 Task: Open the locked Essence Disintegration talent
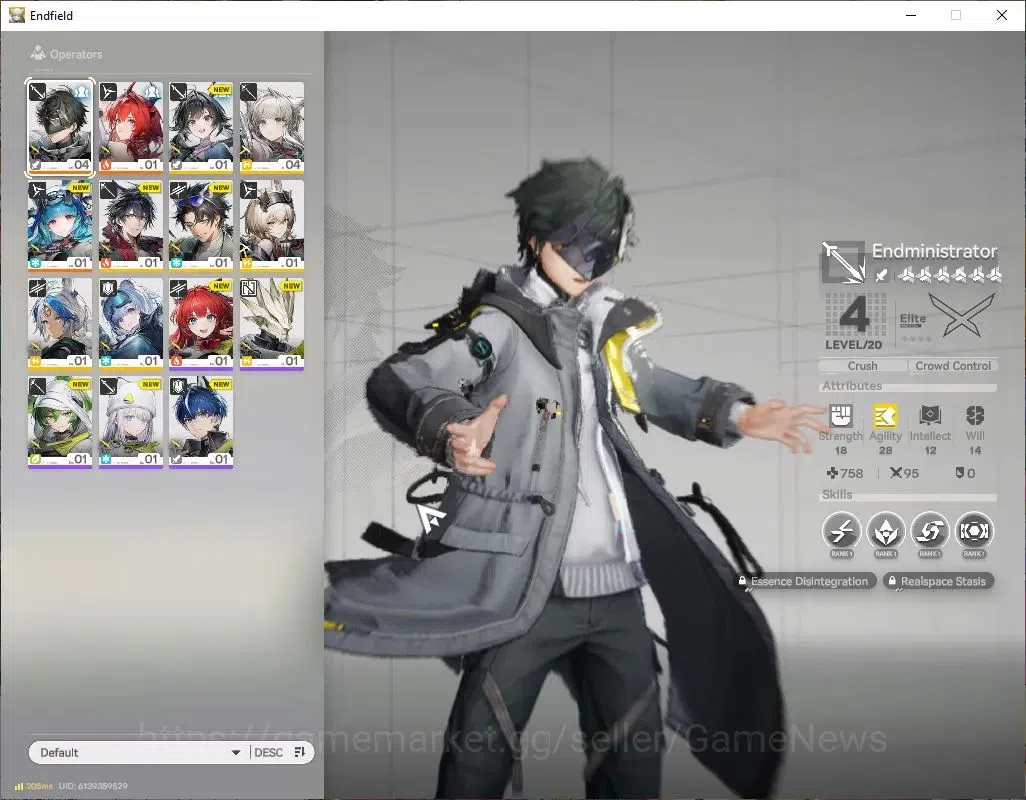pos(804,581)
